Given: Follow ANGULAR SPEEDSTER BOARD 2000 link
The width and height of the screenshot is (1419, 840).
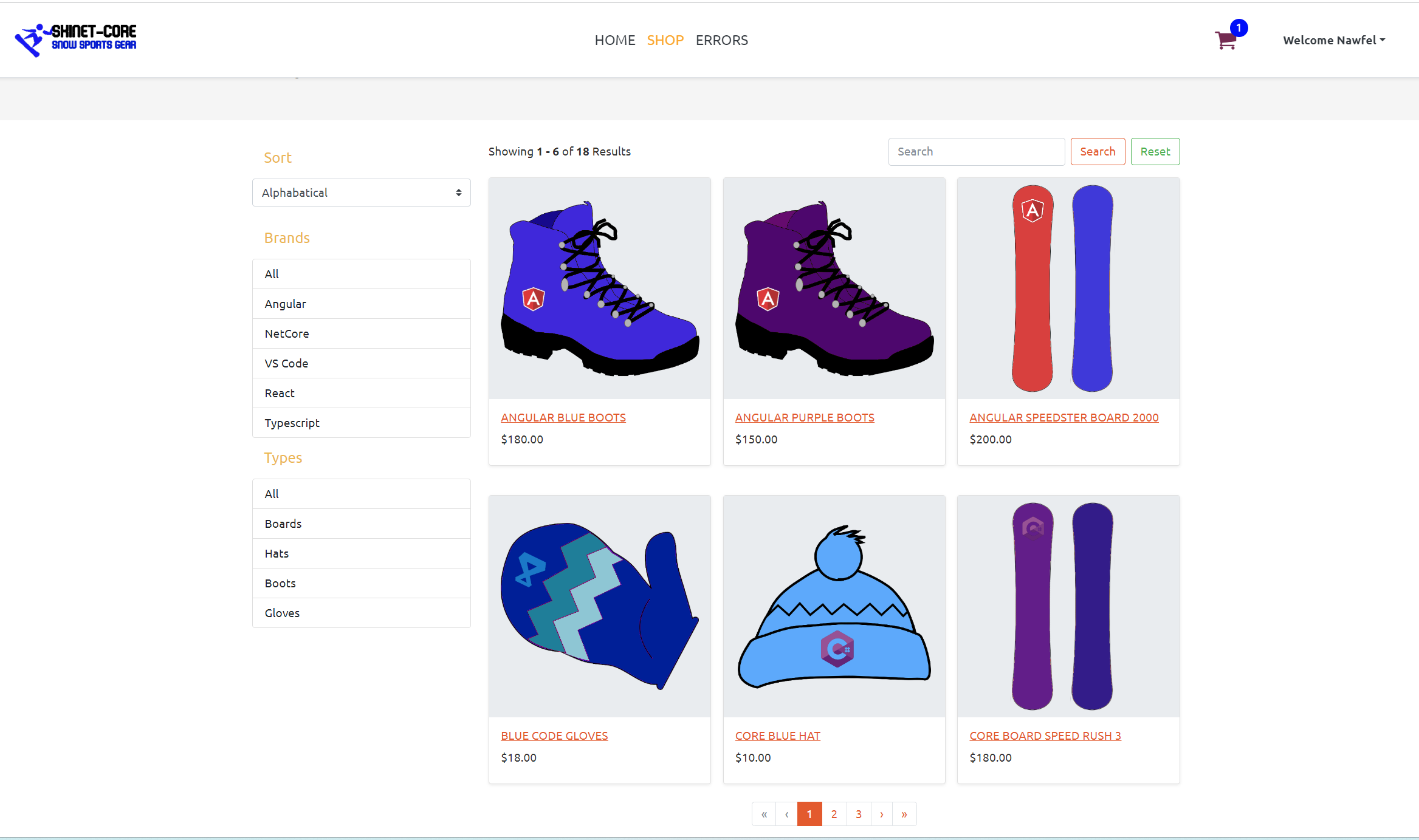Looking at the screenshot, I should click(x=1064, y=417).
